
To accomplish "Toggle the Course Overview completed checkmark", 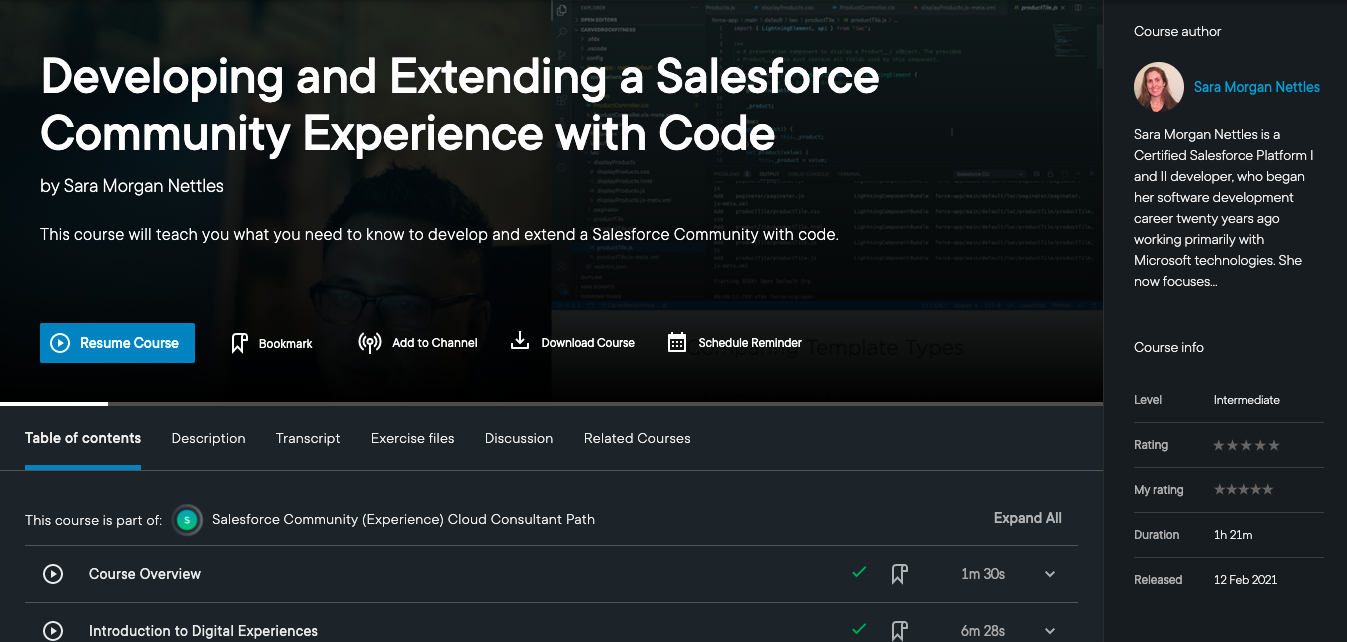I will [x=858, y=573].
